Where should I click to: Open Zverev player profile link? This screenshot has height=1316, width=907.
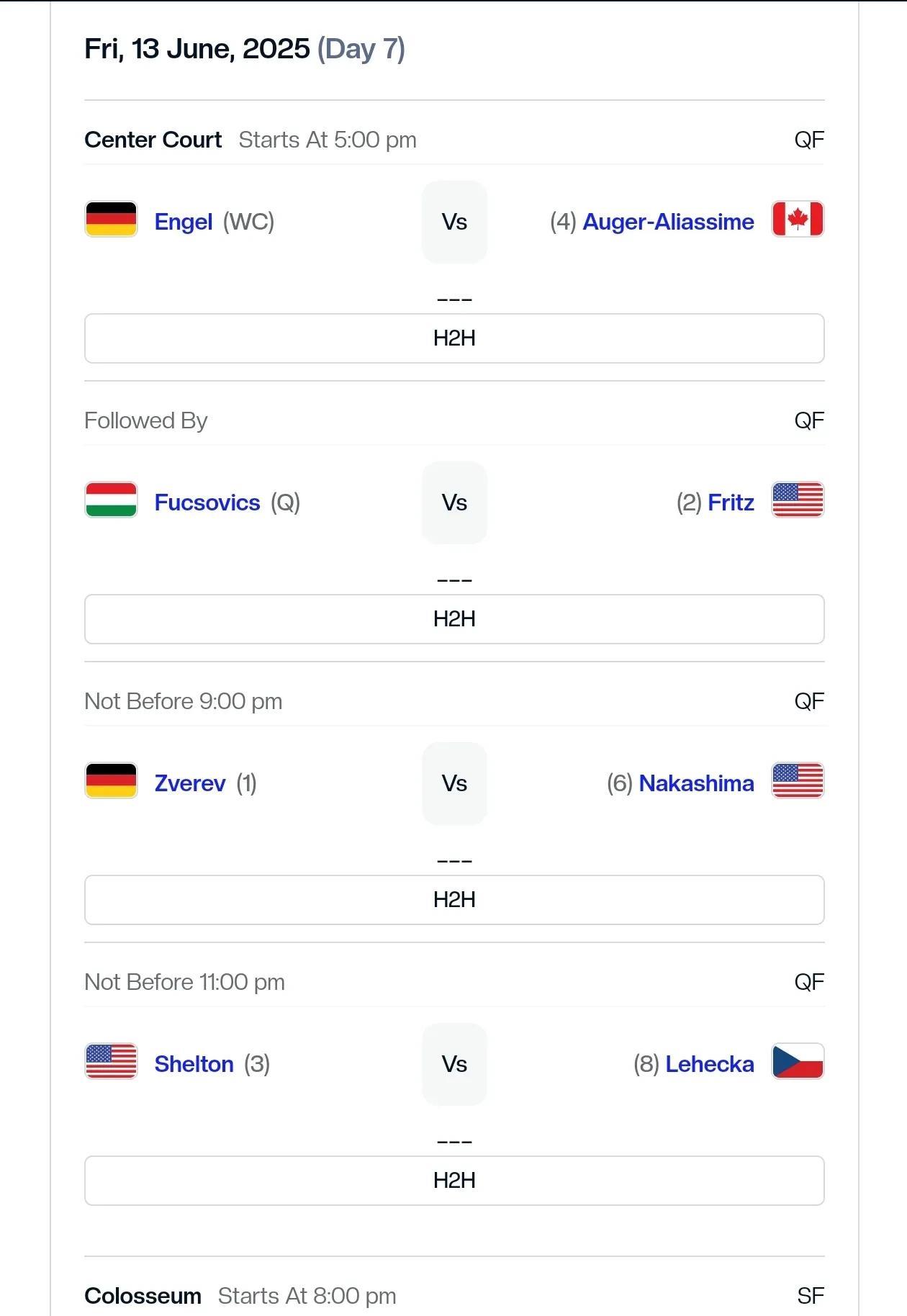click(190, 783)
